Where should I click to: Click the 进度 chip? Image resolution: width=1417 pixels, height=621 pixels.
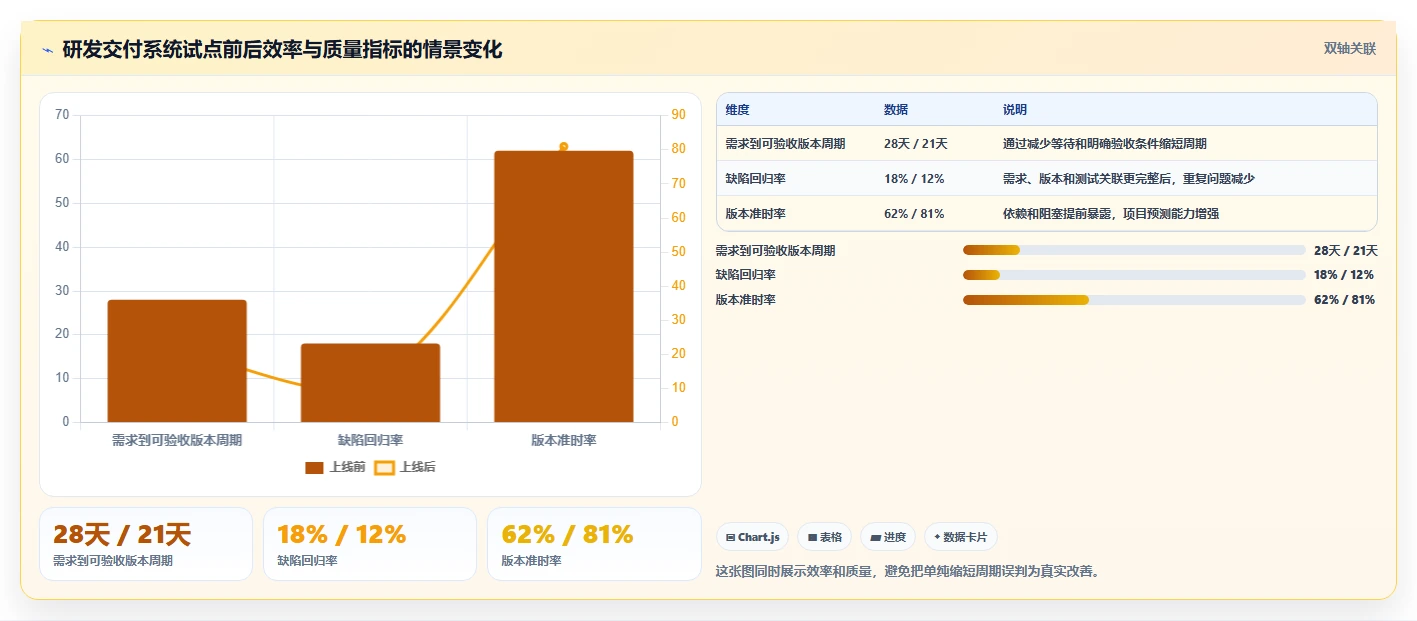888,537
